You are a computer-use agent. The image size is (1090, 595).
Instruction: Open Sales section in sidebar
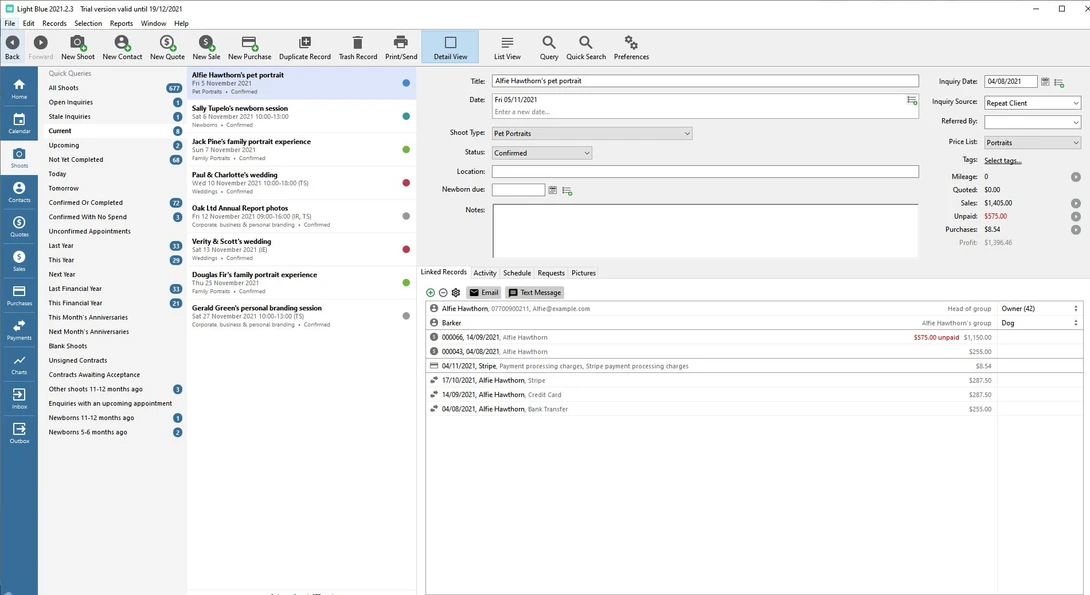pyautogui.click(x=19, y=261)
